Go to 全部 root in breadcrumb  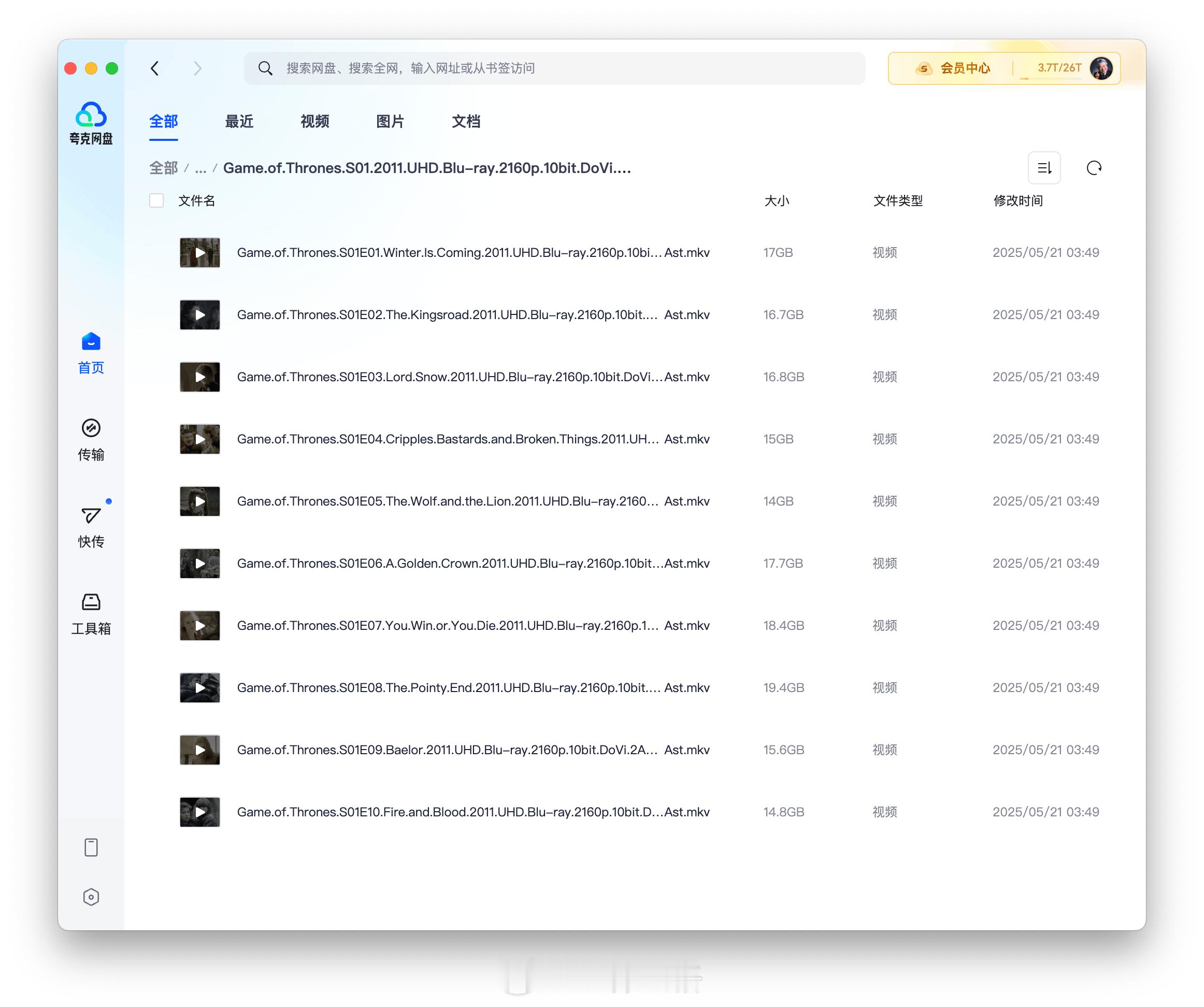(x=163, y=168)
